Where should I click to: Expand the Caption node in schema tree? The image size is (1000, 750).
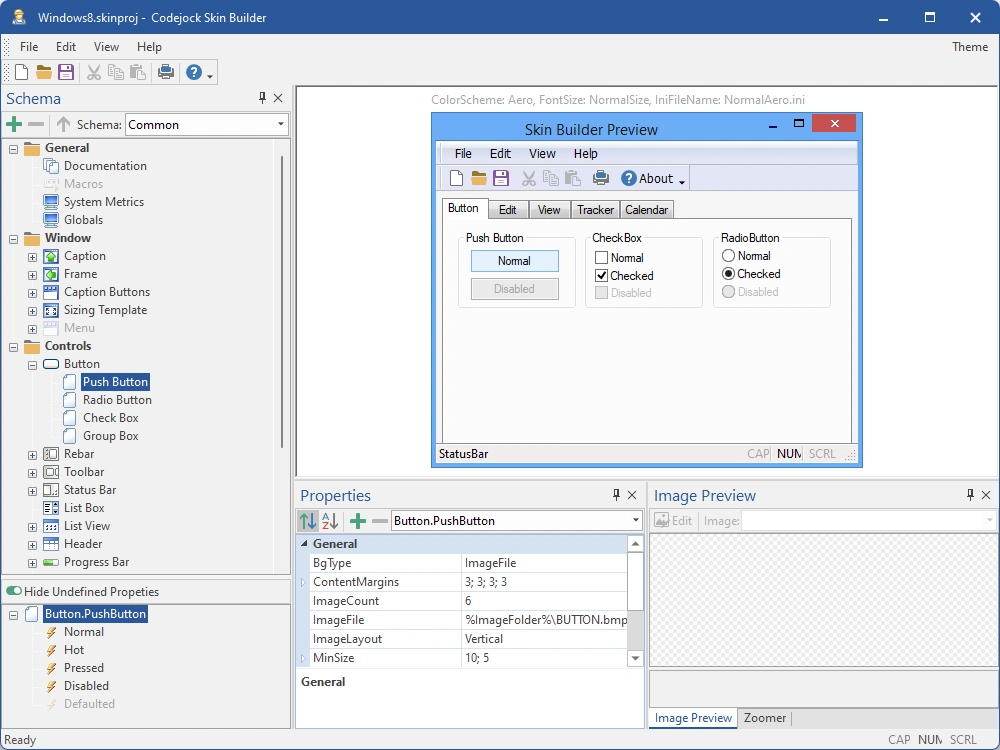[32, 257]
